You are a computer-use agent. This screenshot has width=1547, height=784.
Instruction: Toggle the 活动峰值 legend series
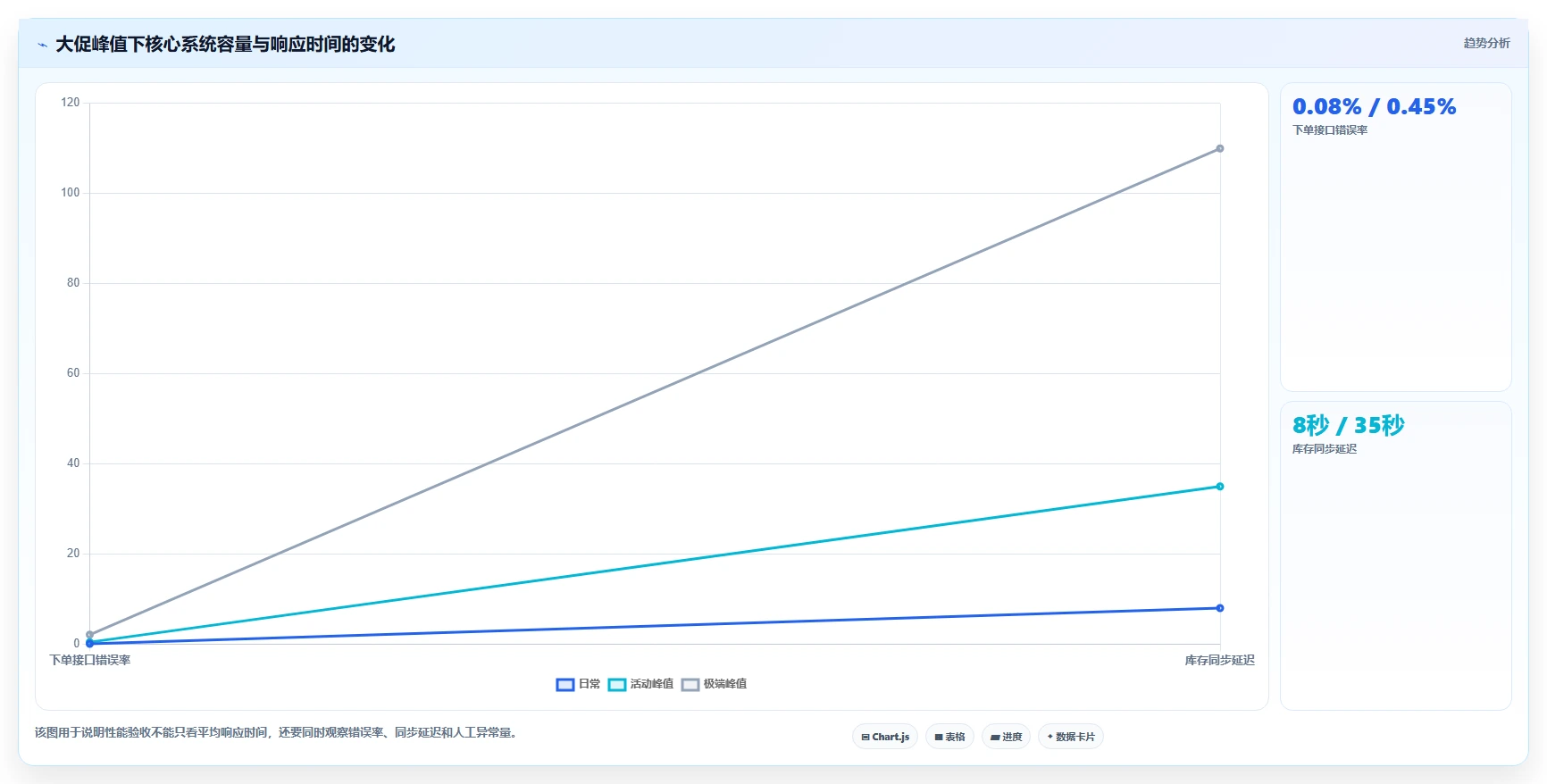(640, 684)
